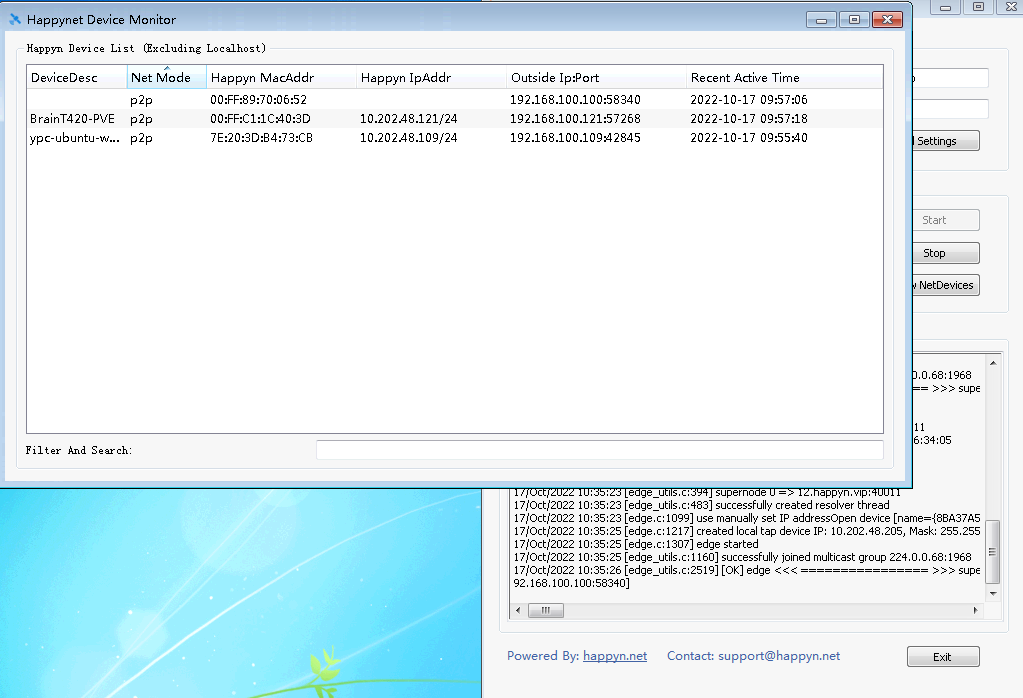Focus the Filter And Search input field

click(600, 450)
